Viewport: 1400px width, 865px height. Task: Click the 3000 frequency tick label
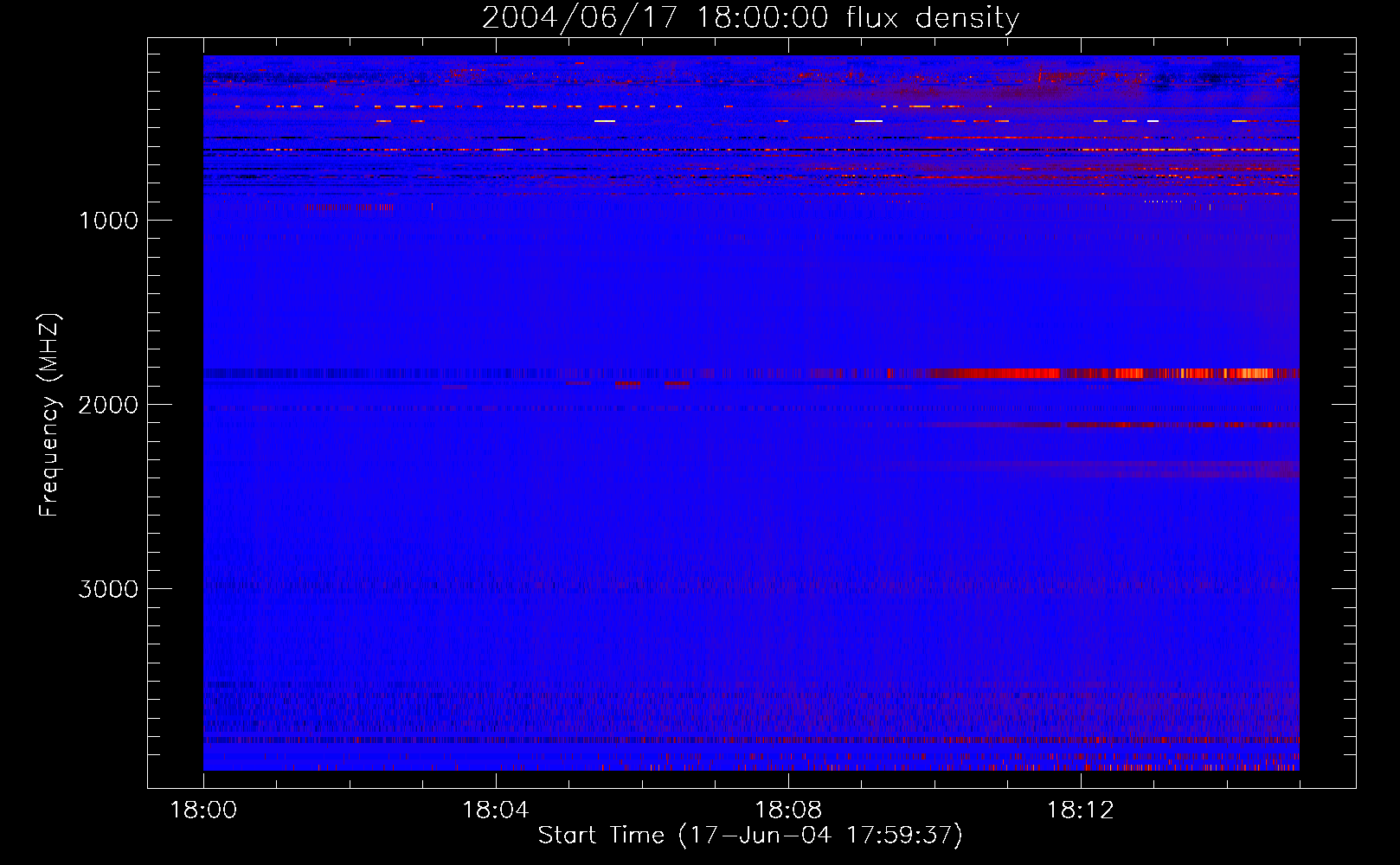(108, 589)
